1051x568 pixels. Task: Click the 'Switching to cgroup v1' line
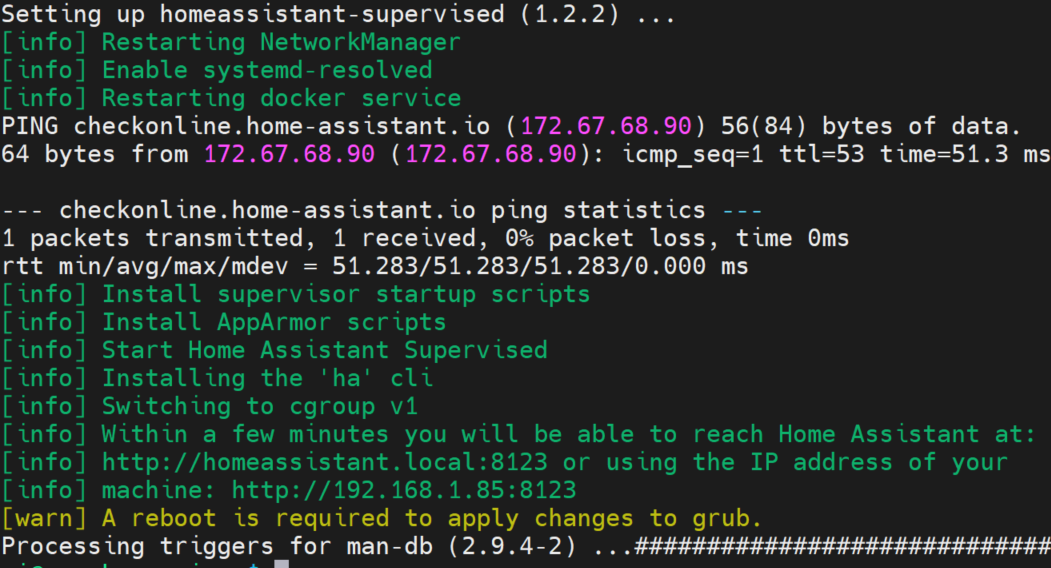tap(210, 406)
